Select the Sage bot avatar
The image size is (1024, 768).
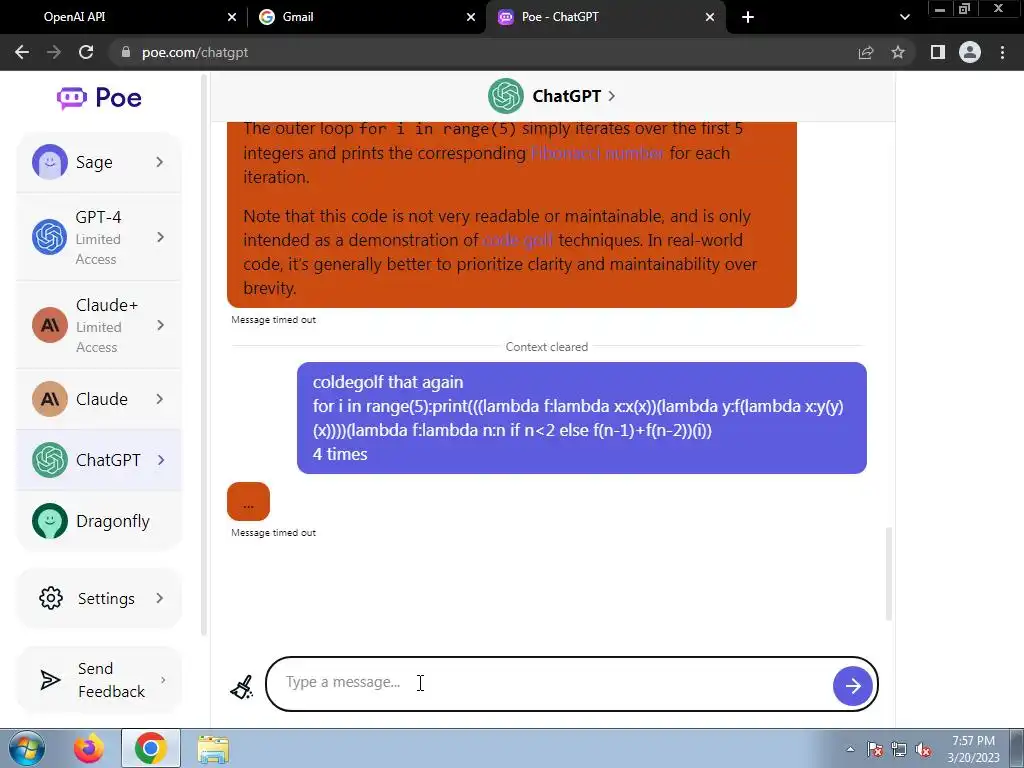pyautogui.click(x=50, y=162)
